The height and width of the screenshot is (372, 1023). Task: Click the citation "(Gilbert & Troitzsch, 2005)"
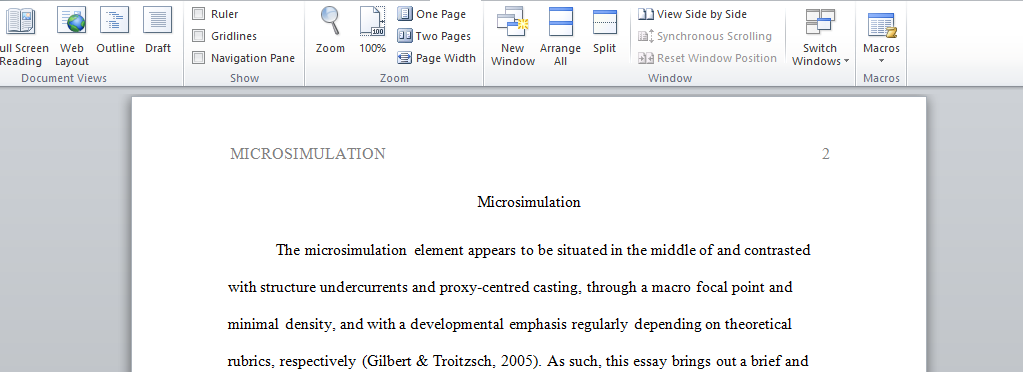pyautogui.click(x=452, y=362)
